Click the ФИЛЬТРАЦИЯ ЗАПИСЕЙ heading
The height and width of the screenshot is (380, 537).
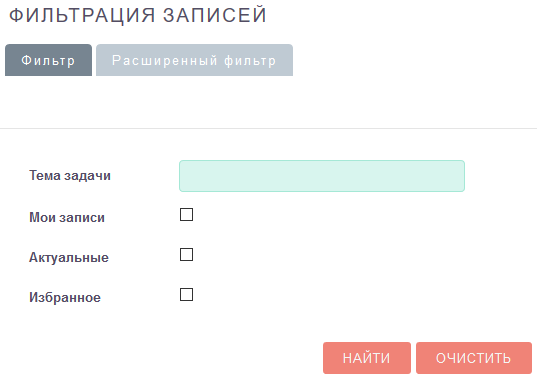click(138, 15)
